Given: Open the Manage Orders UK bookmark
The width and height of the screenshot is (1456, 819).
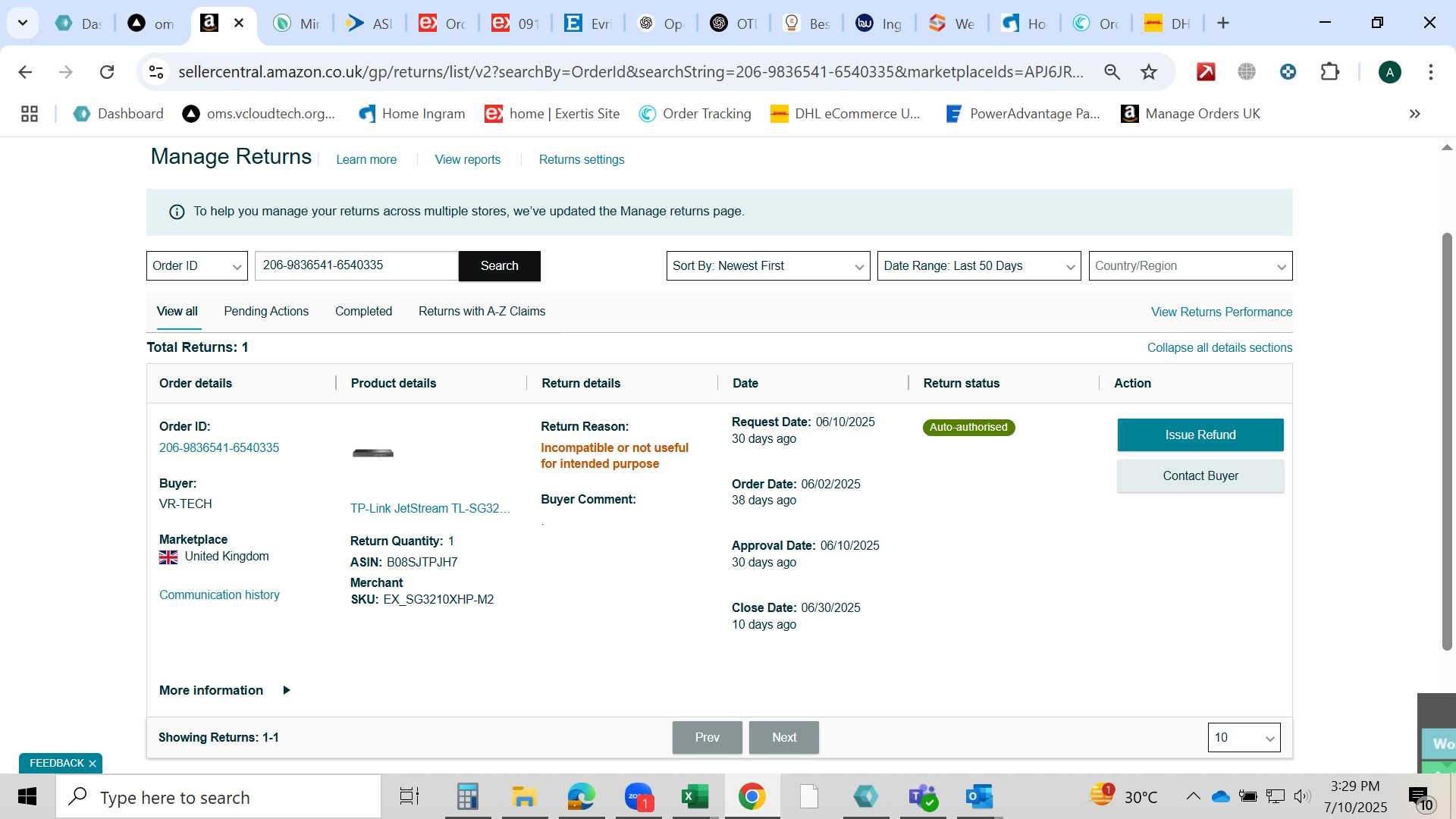Looking at the screenshot, I should pyautogui.click(x=1191, y=114).
